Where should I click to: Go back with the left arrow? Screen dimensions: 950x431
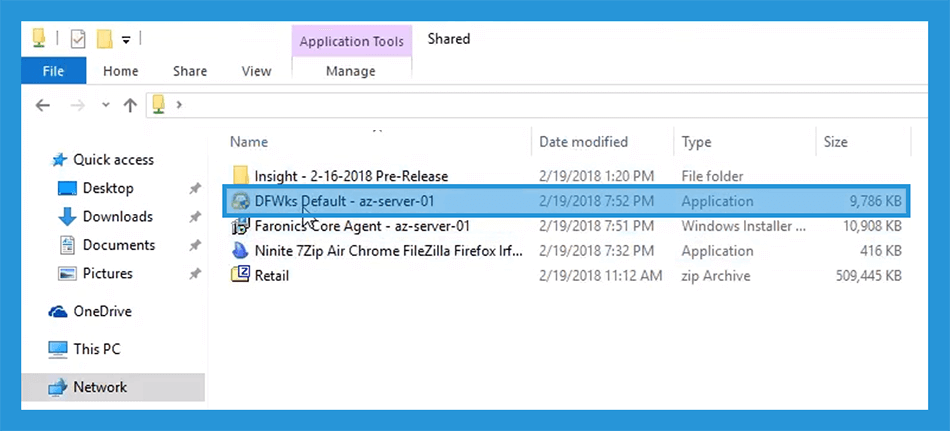point(42,105)
